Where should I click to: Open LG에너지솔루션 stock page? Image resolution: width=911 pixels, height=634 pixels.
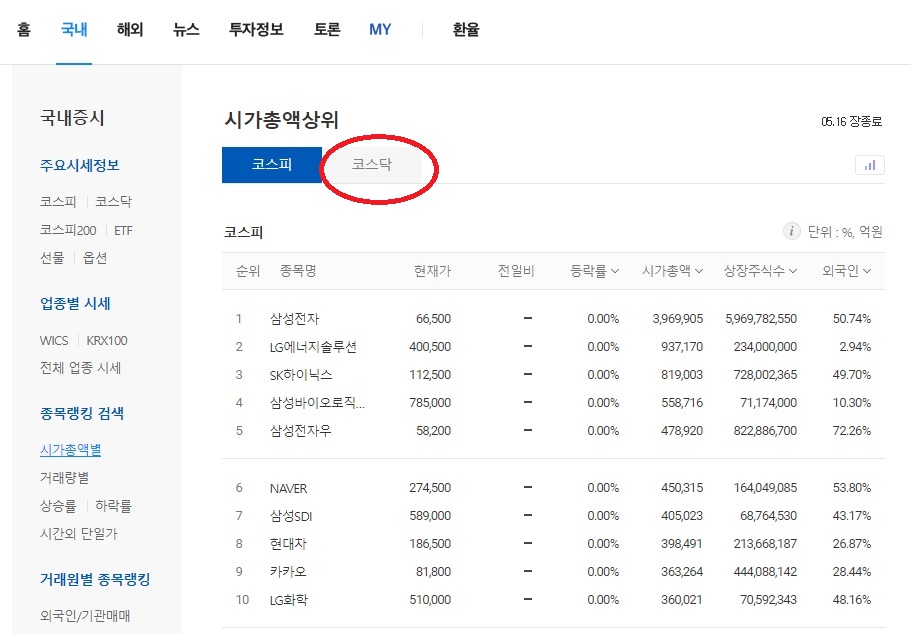(x=313, y=347)
